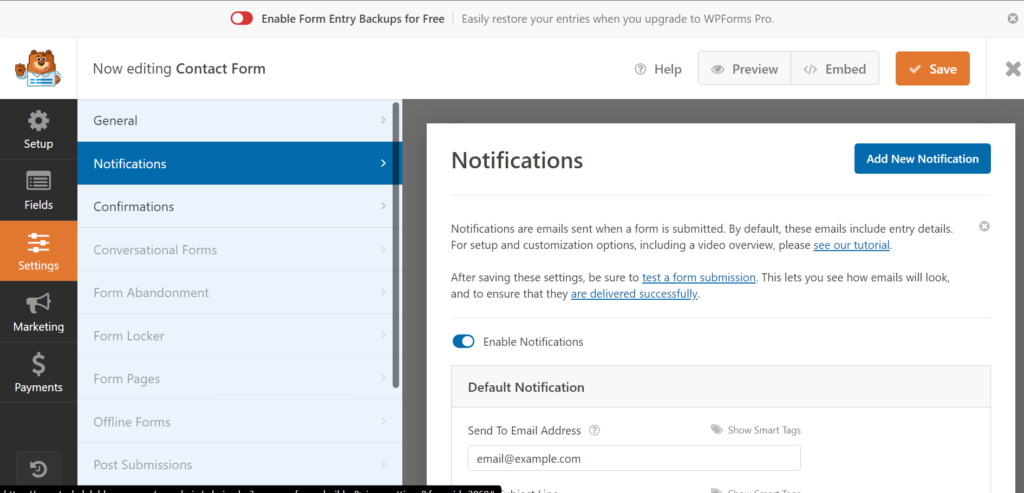Open the 'see our tutorial' link
Screen dimensions: 1024x493
(852, 246)
